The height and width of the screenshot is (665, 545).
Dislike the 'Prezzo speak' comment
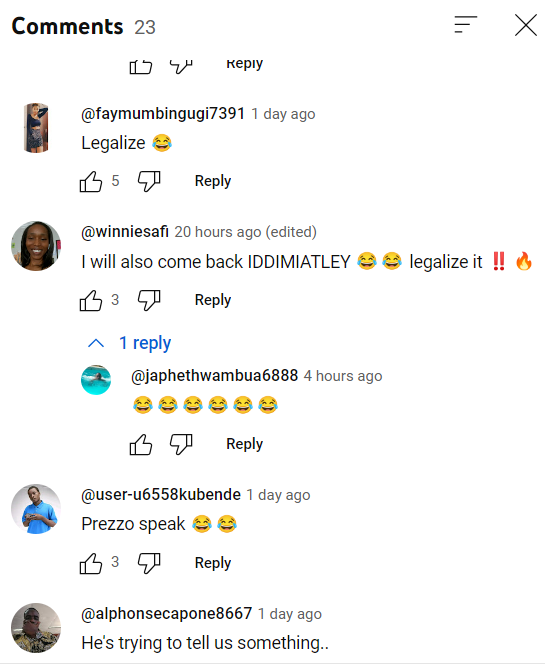[149, 563]
